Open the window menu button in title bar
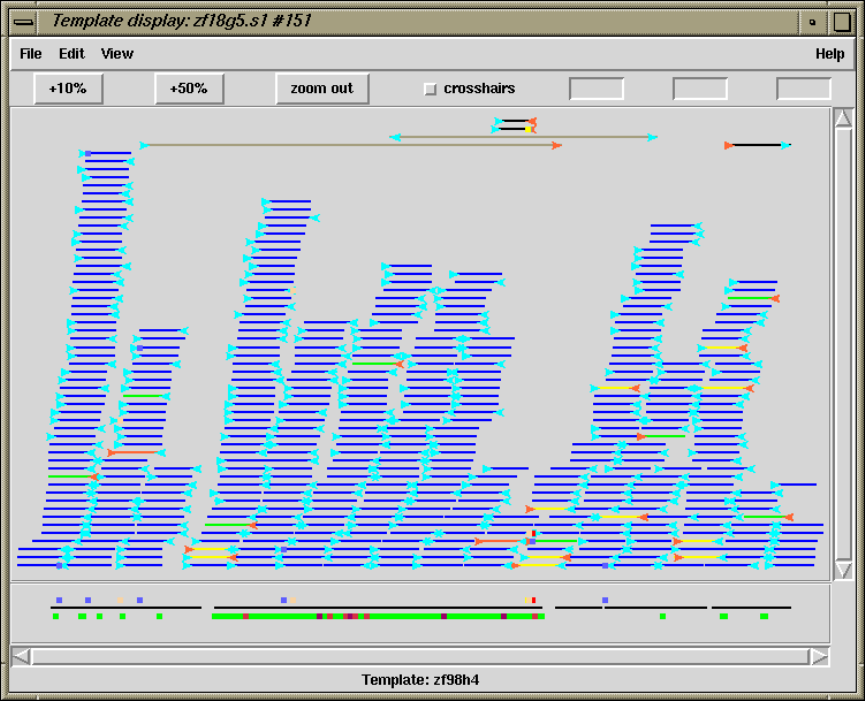The height and width of the screenshot is (701, 865). pos(24,22)
